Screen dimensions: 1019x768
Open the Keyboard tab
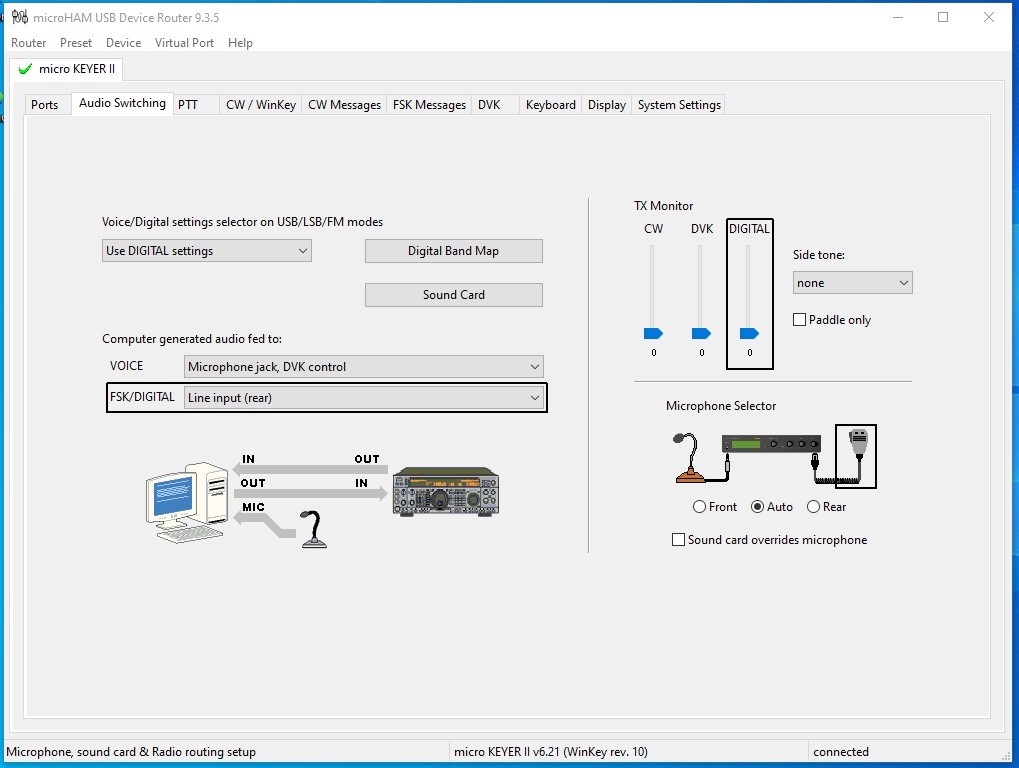pos(550,105)
